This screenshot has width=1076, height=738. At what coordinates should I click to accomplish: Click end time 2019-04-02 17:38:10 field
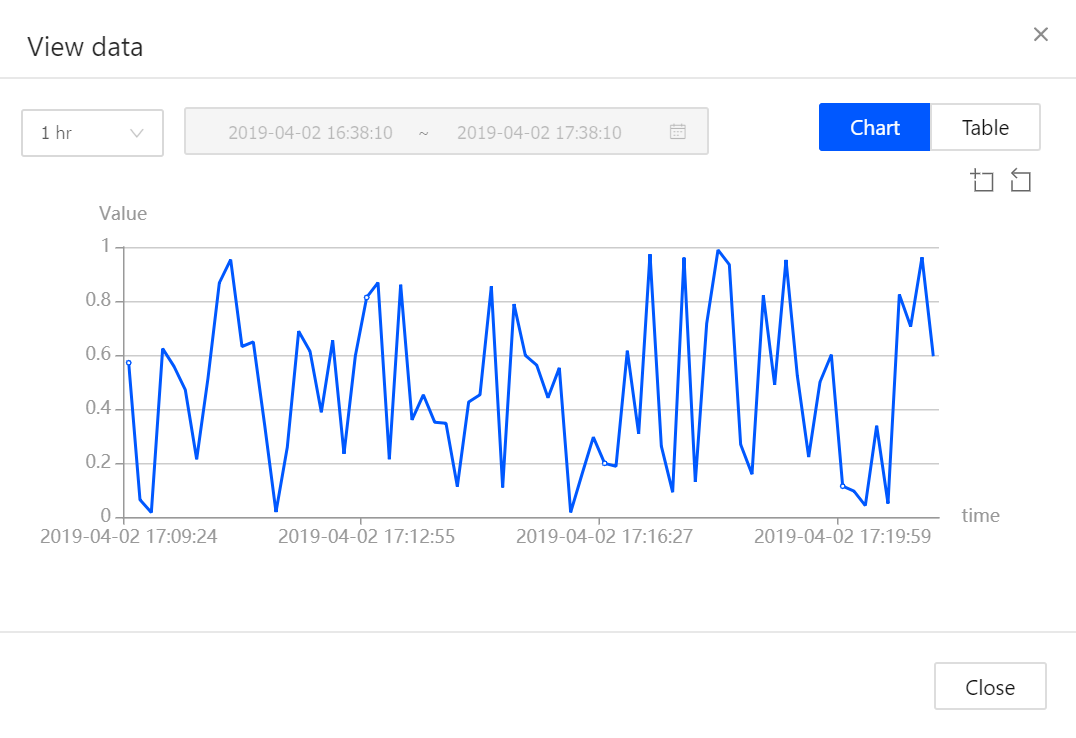[x=539, y=132]
